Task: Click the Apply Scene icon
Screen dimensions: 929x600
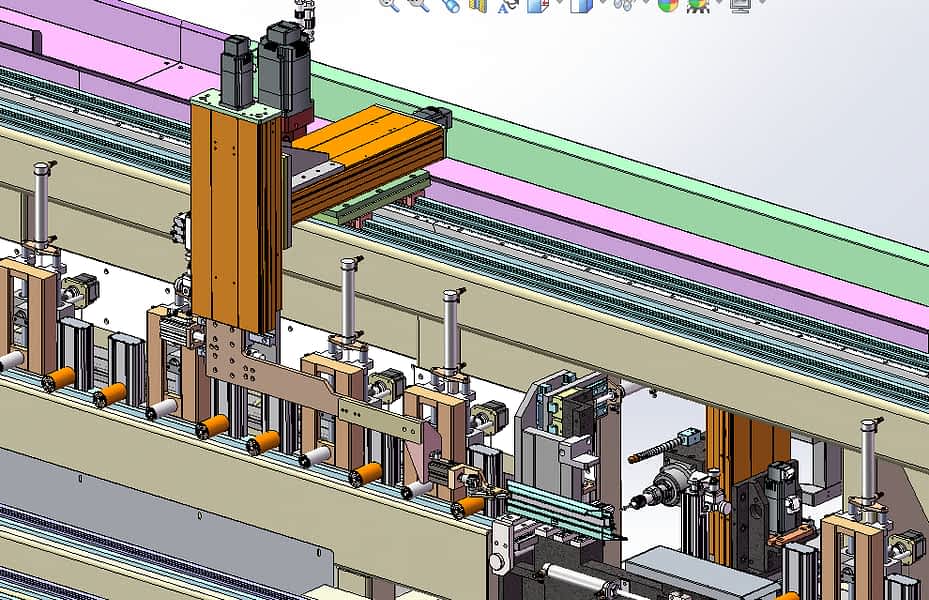Action: (697, 4)
